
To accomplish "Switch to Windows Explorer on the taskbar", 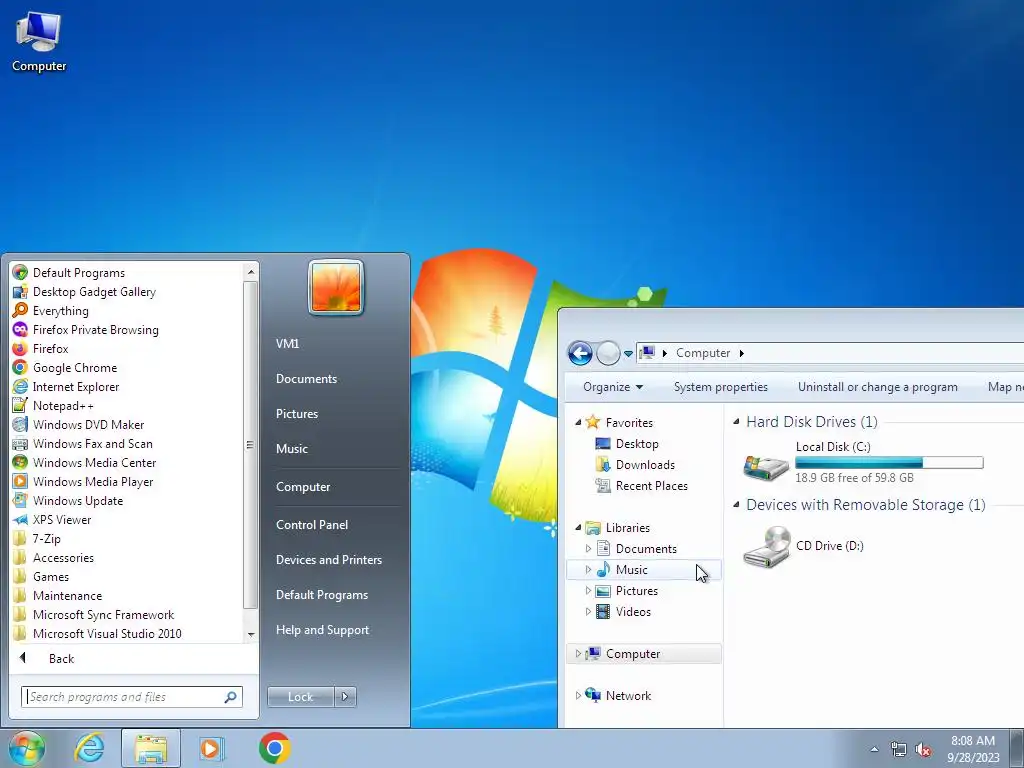I will pyautogui.click(x=150, y=748).
